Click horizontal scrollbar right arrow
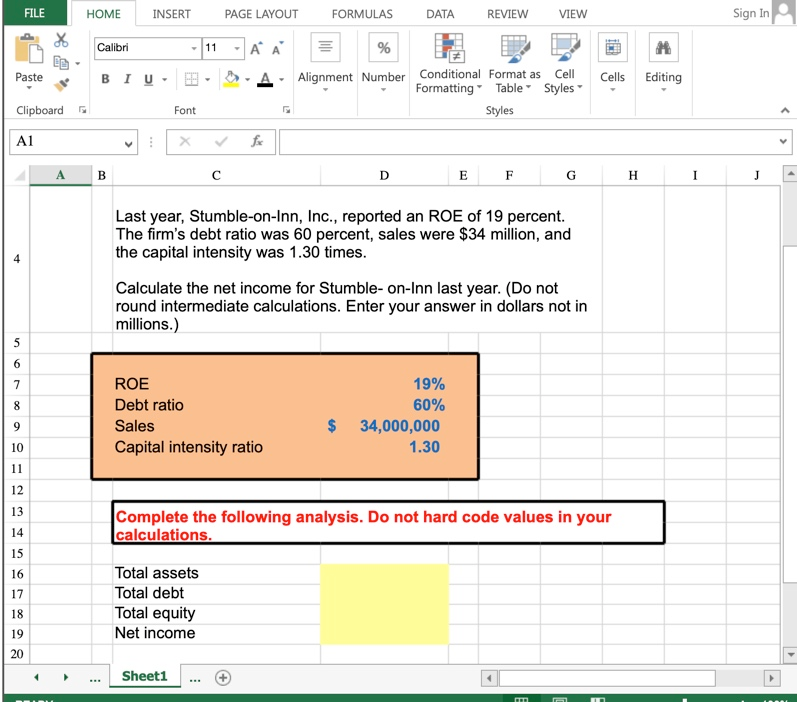797x702 pixels. point(772,678)
